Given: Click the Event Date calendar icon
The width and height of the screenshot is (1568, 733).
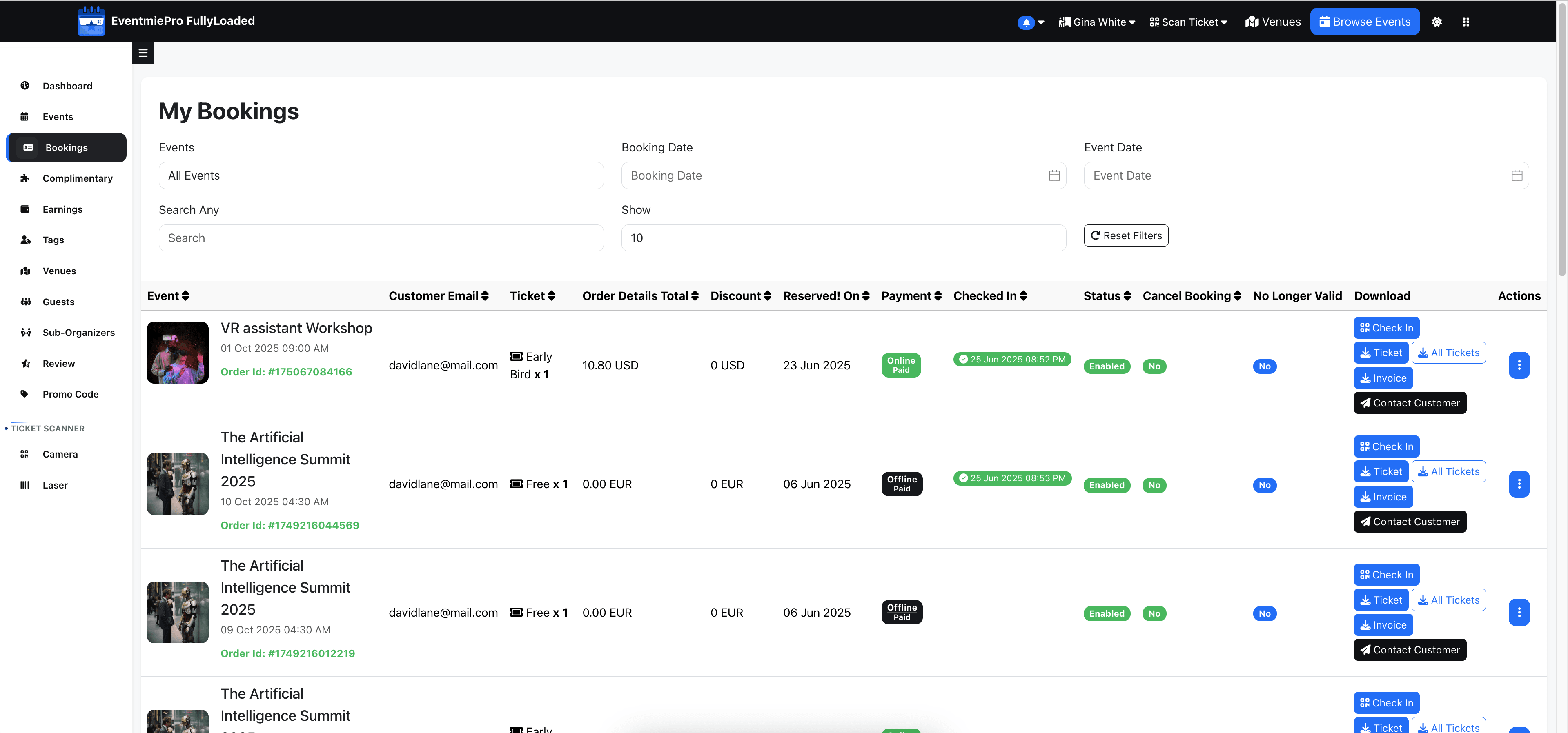Looking at the screenshot, I should click(1517, 175).
